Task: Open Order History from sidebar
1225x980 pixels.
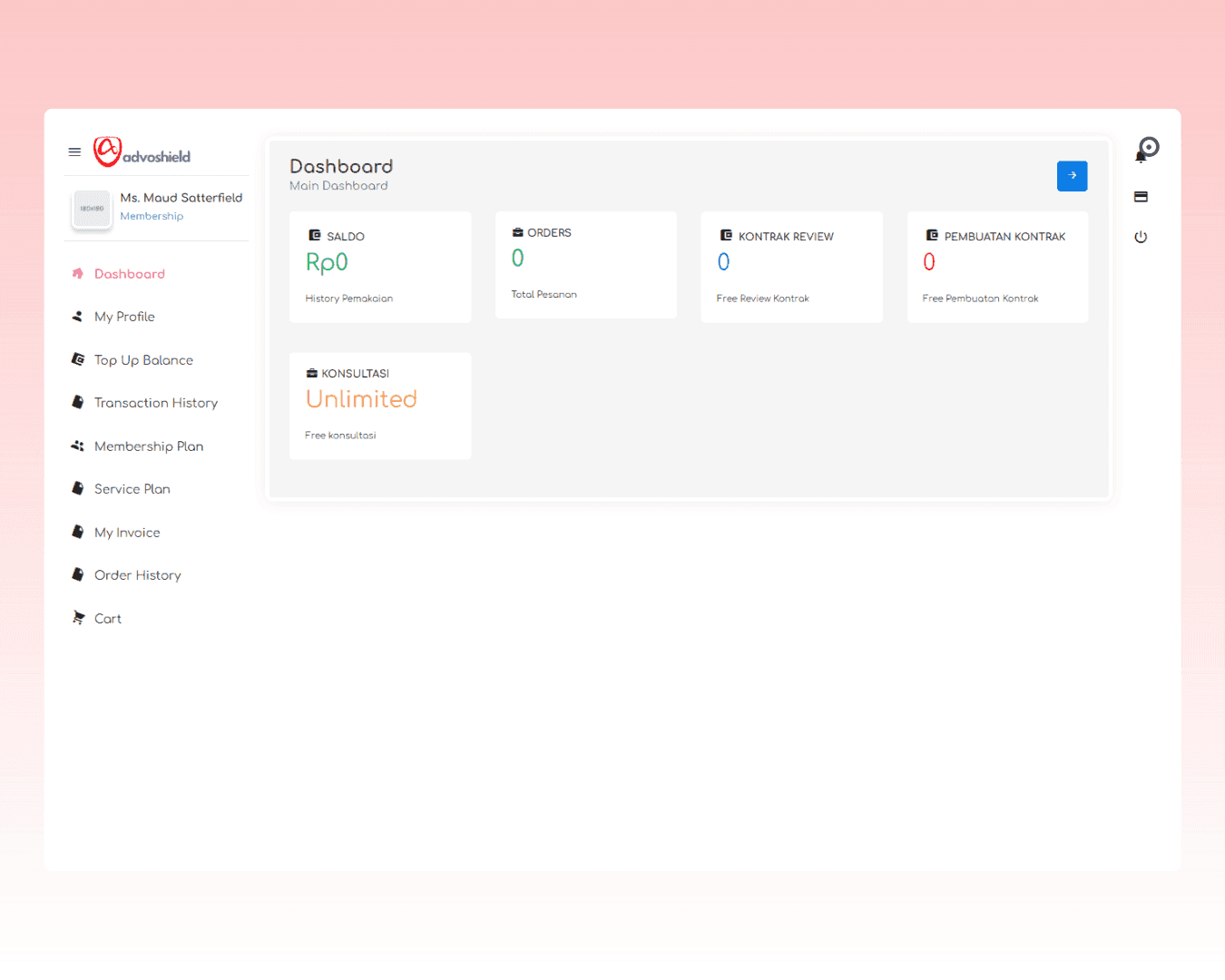Action: point(137,575)
